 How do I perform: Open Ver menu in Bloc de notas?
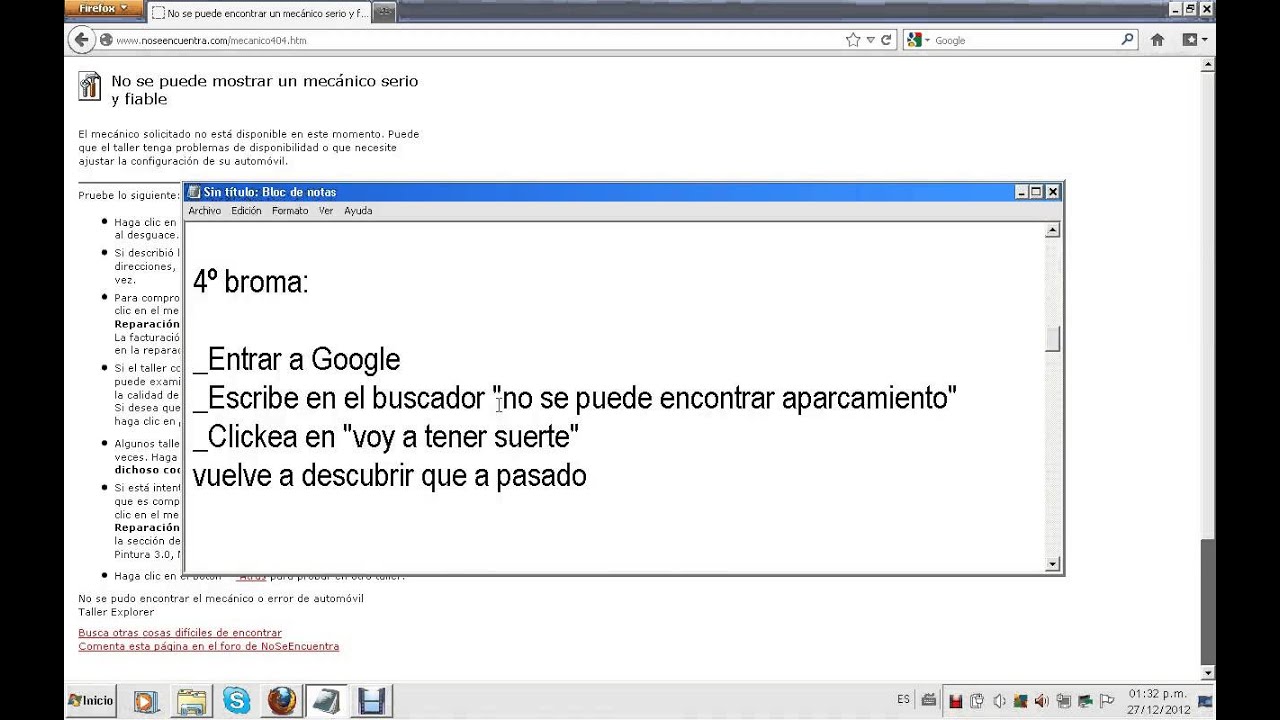pos(326,211)
